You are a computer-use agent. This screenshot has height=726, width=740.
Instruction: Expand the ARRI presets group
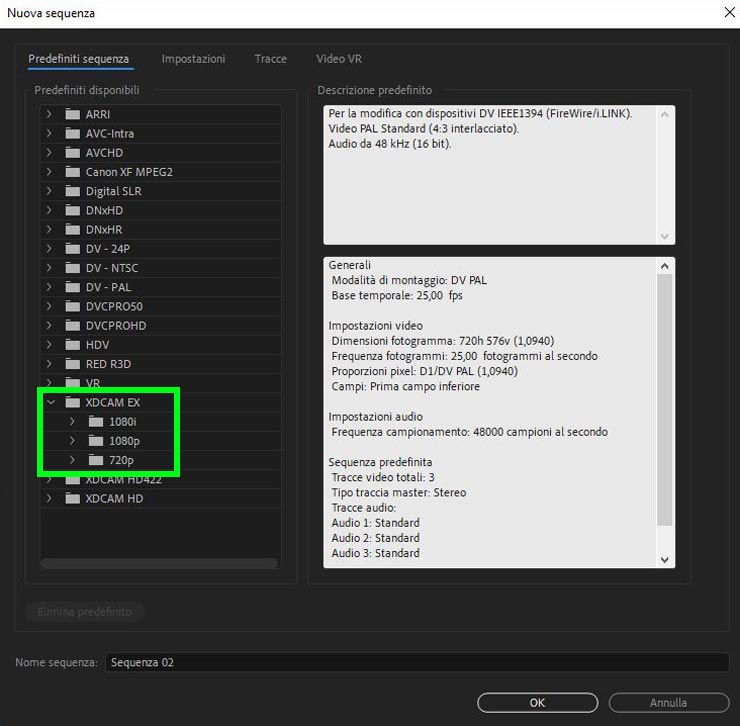pos(49,114)
